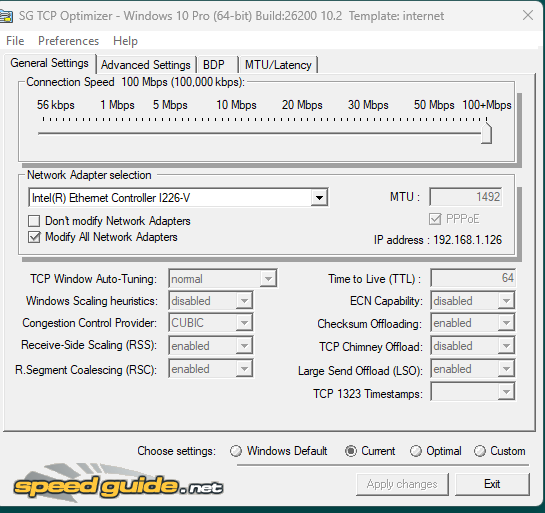The image size is (545, 513).
Task: Expand the R.Segment Coalescing (RSC) dropdown
Action: tap(244, 369)
